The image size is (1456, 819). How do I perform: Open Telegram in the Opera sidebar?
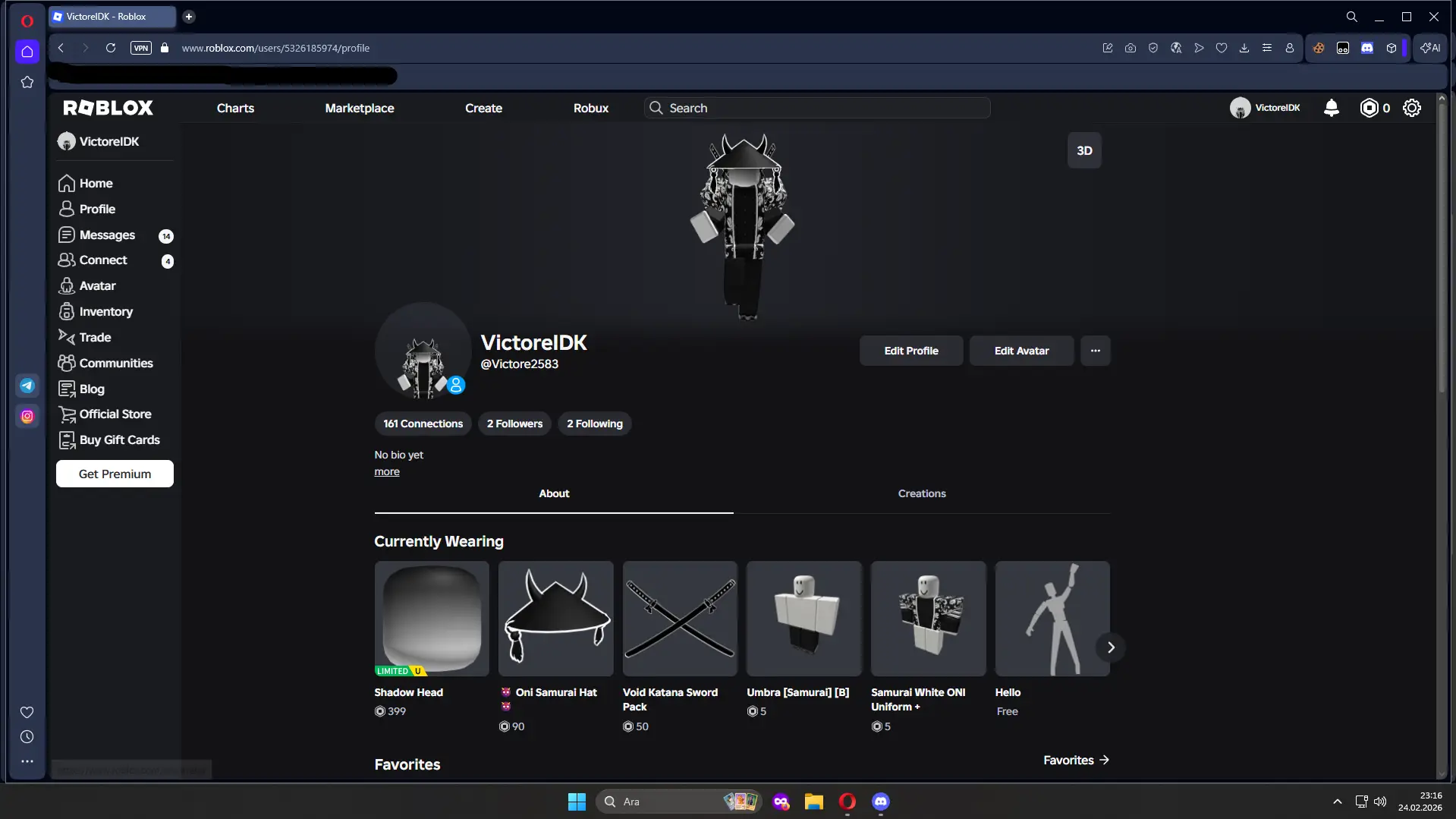[x=27, y=386]
